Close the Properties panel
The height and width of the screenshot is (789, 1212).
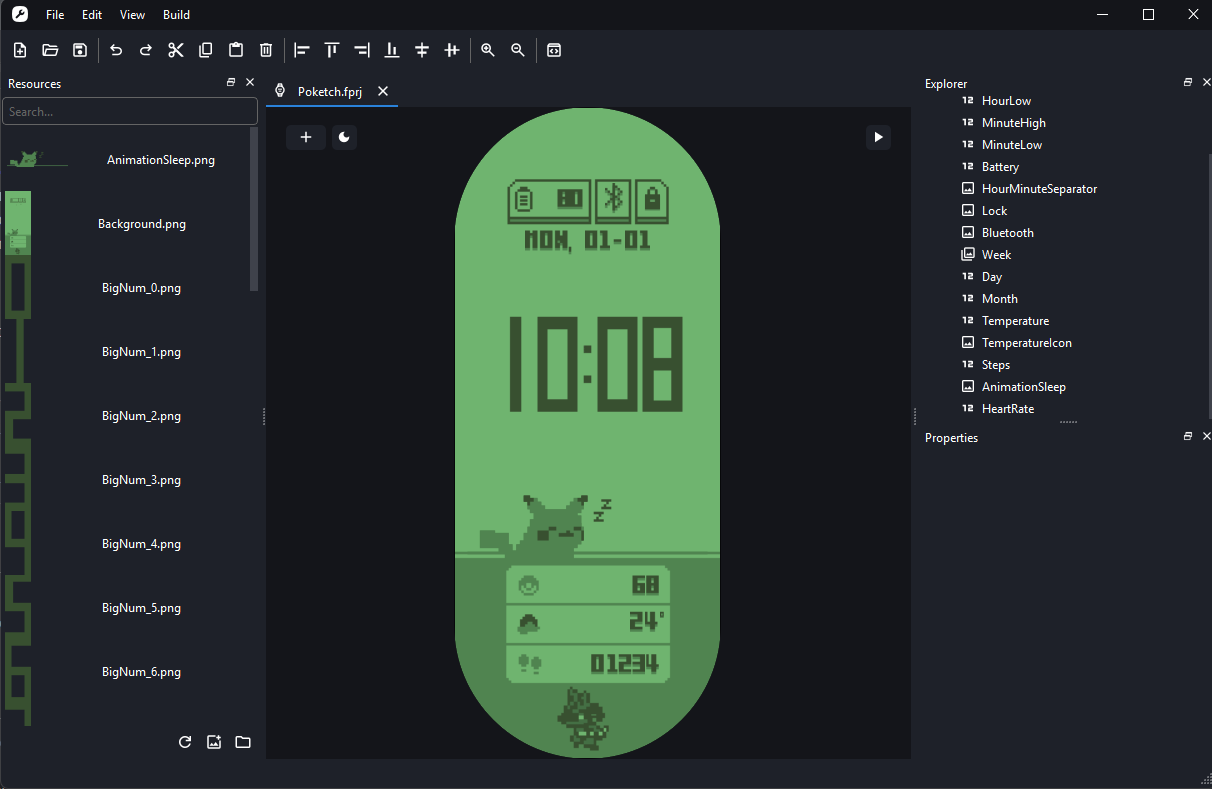1206,437
